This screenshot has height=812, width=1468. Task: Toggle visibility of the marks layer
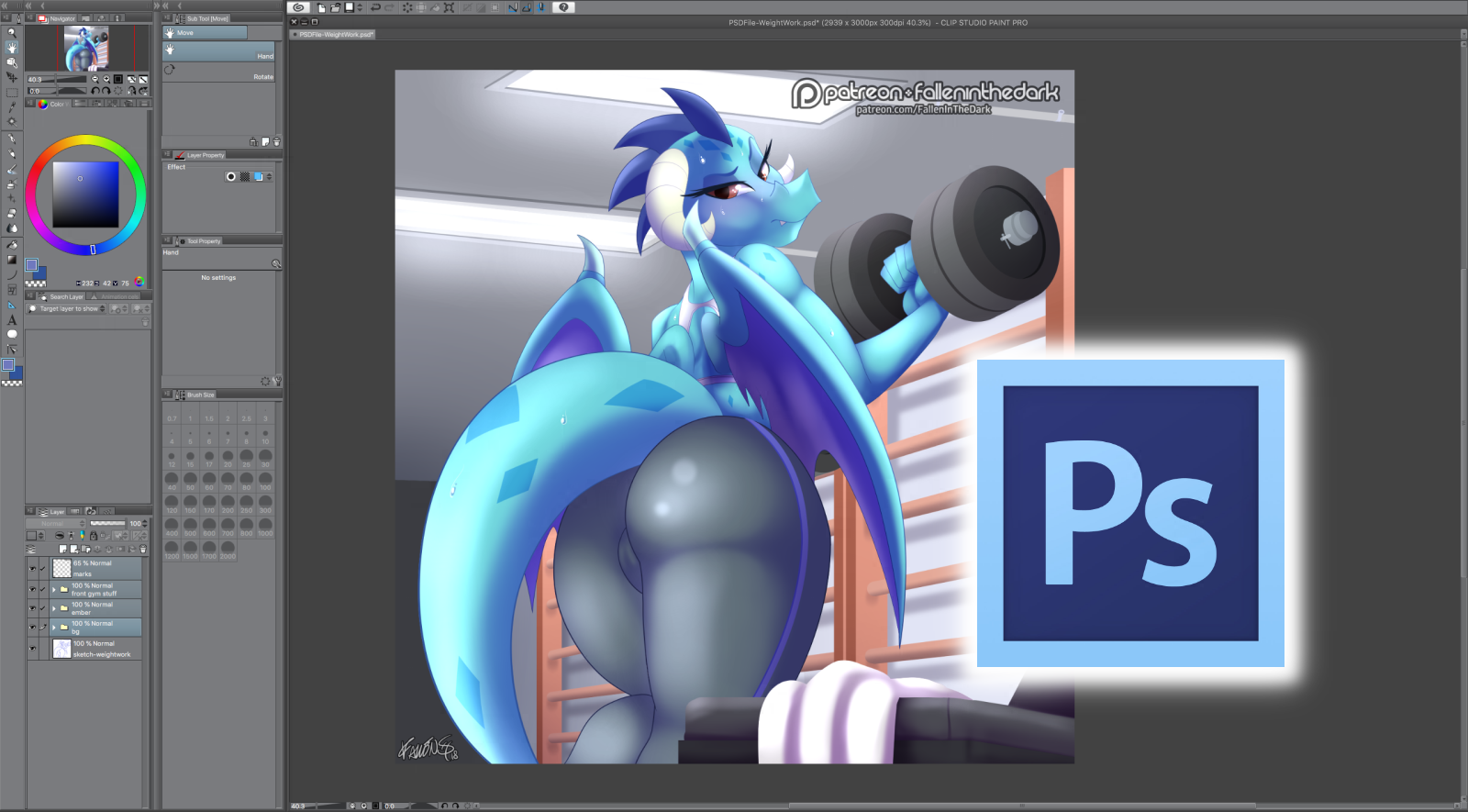pos(32,569)
